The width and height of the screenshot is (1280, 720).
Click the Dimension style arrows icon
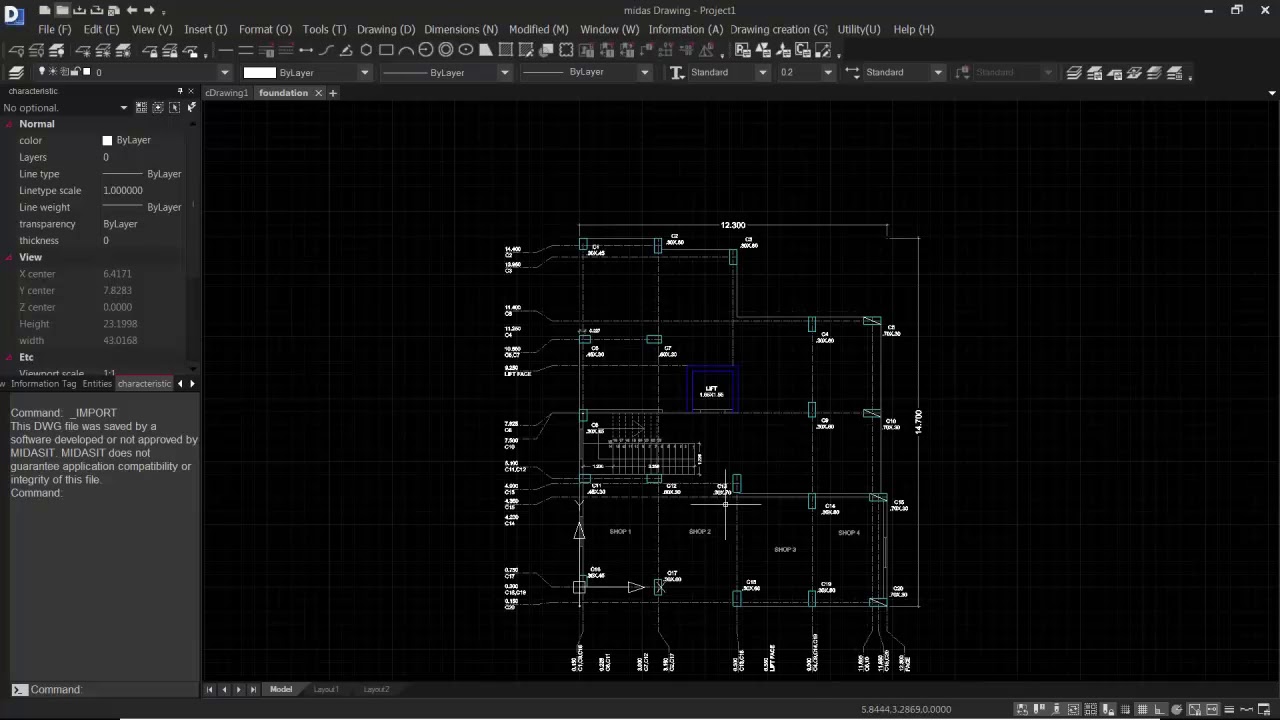[852, 72]
